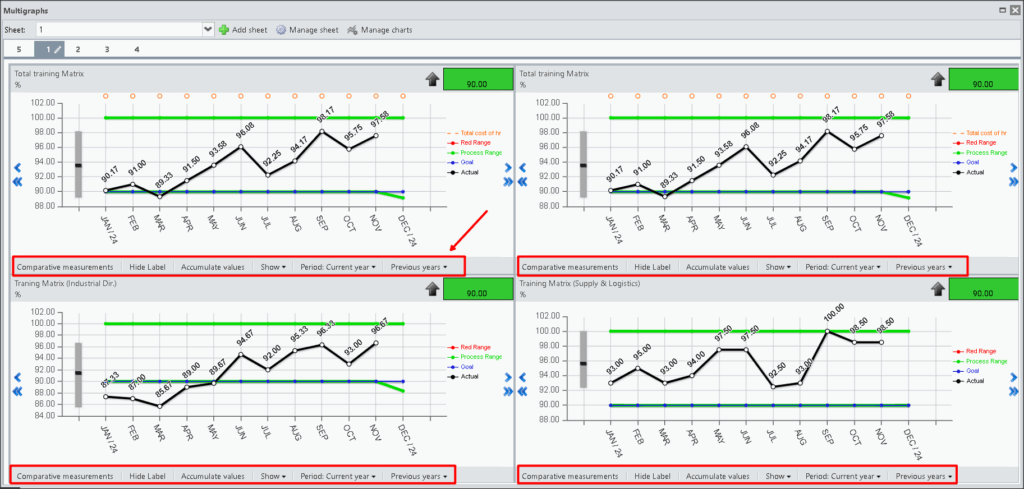Open the Sheet selection dropdown

pos(207,30)
